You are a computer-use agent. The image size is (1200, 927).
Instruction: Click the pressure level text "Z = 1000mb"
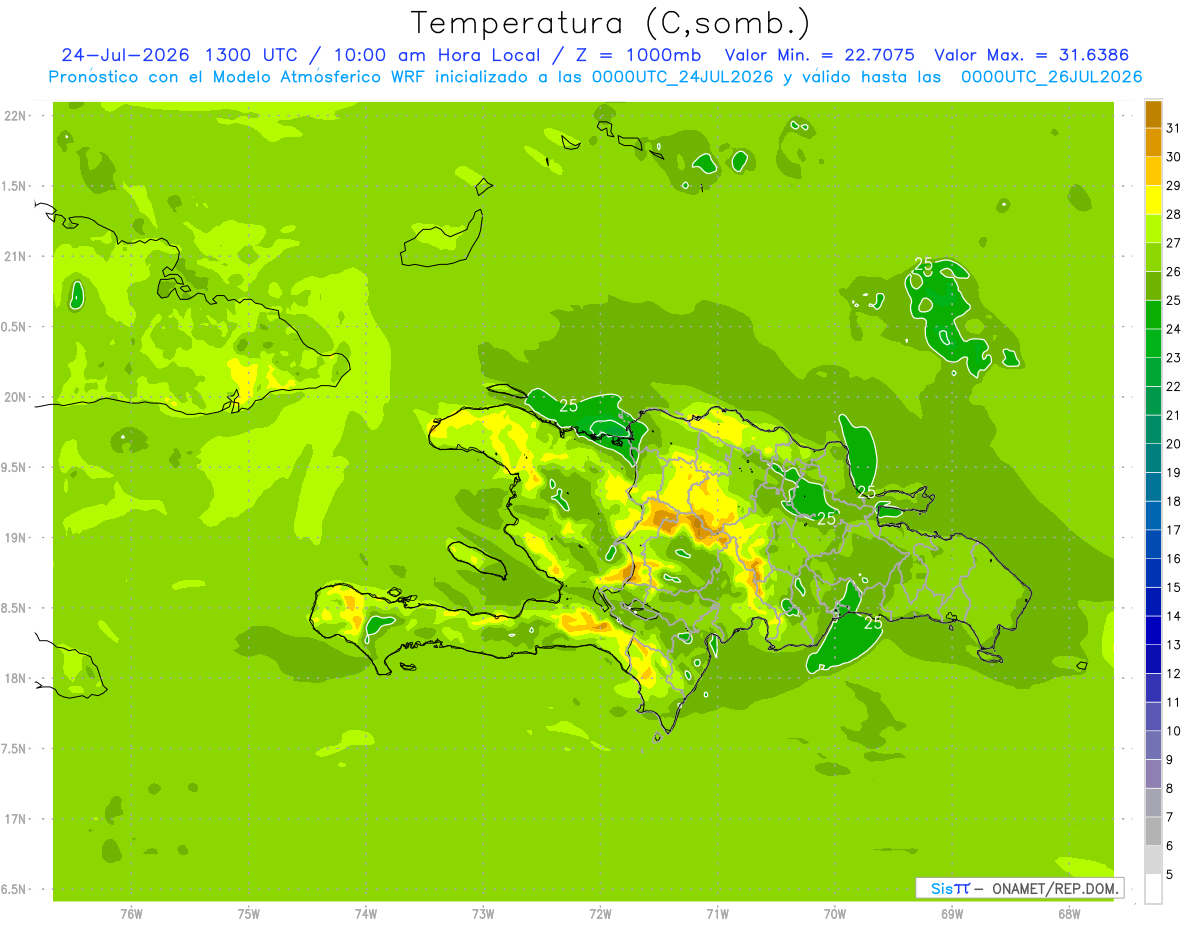[x=639, y=55]
